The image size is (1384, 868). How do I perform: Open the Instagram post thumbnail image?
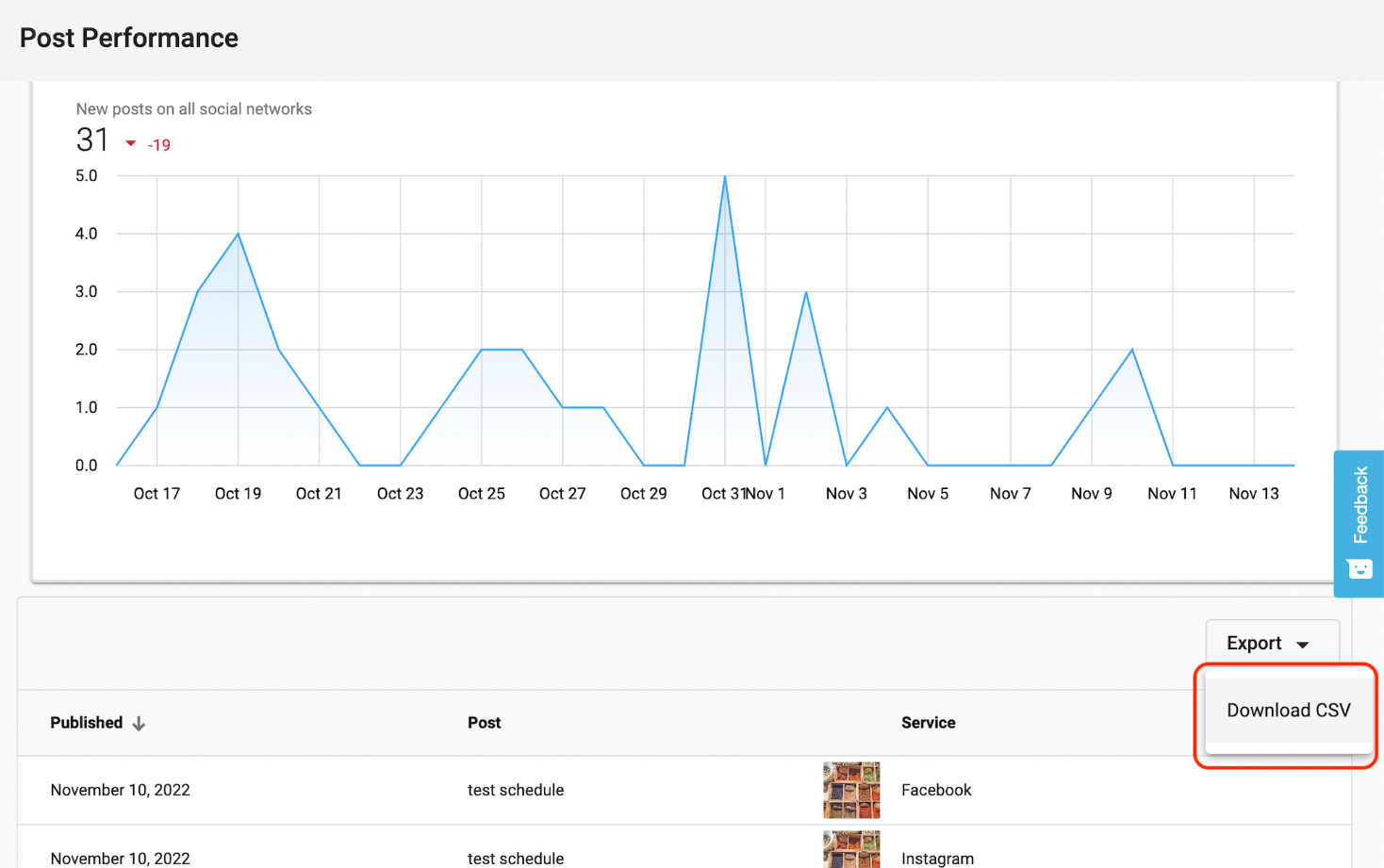click(851, 851)
